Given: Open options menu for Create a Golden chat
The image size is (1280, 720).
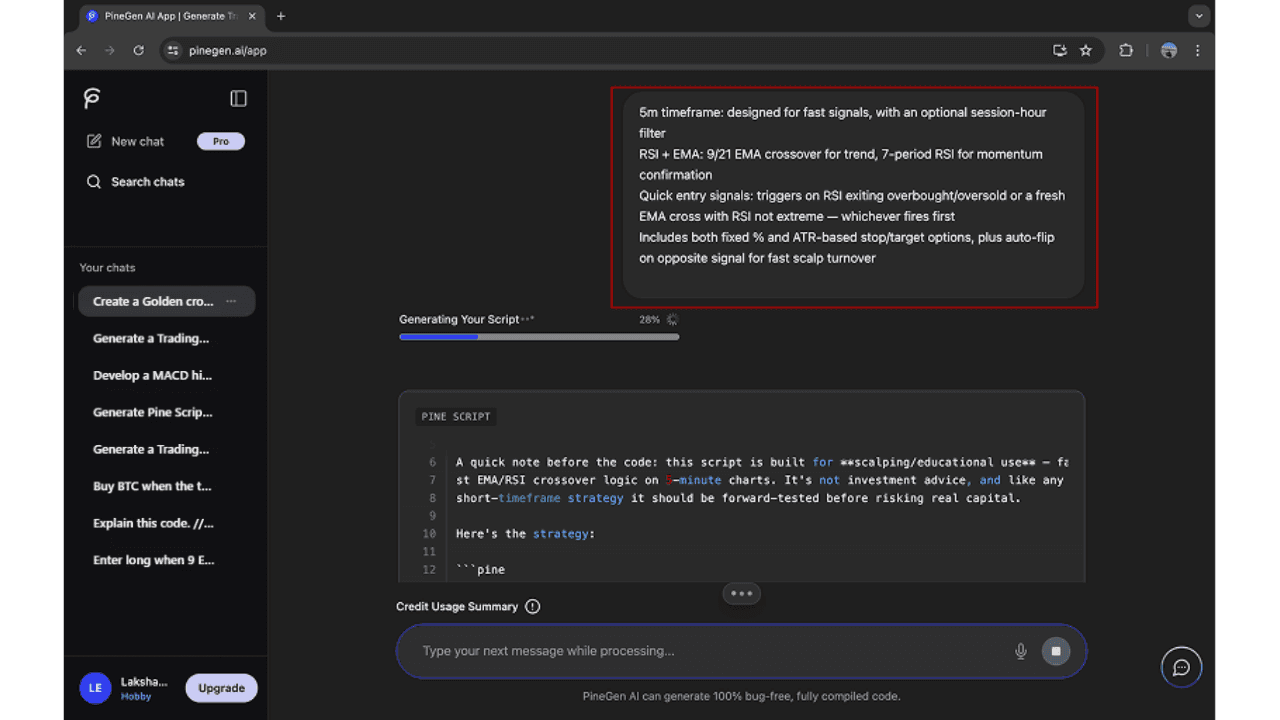Looking at the screenshot, I should 231,301.
